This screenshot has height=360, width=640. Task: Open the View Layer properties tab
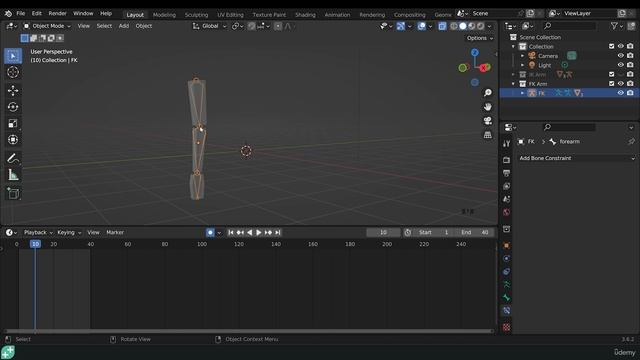507,186
